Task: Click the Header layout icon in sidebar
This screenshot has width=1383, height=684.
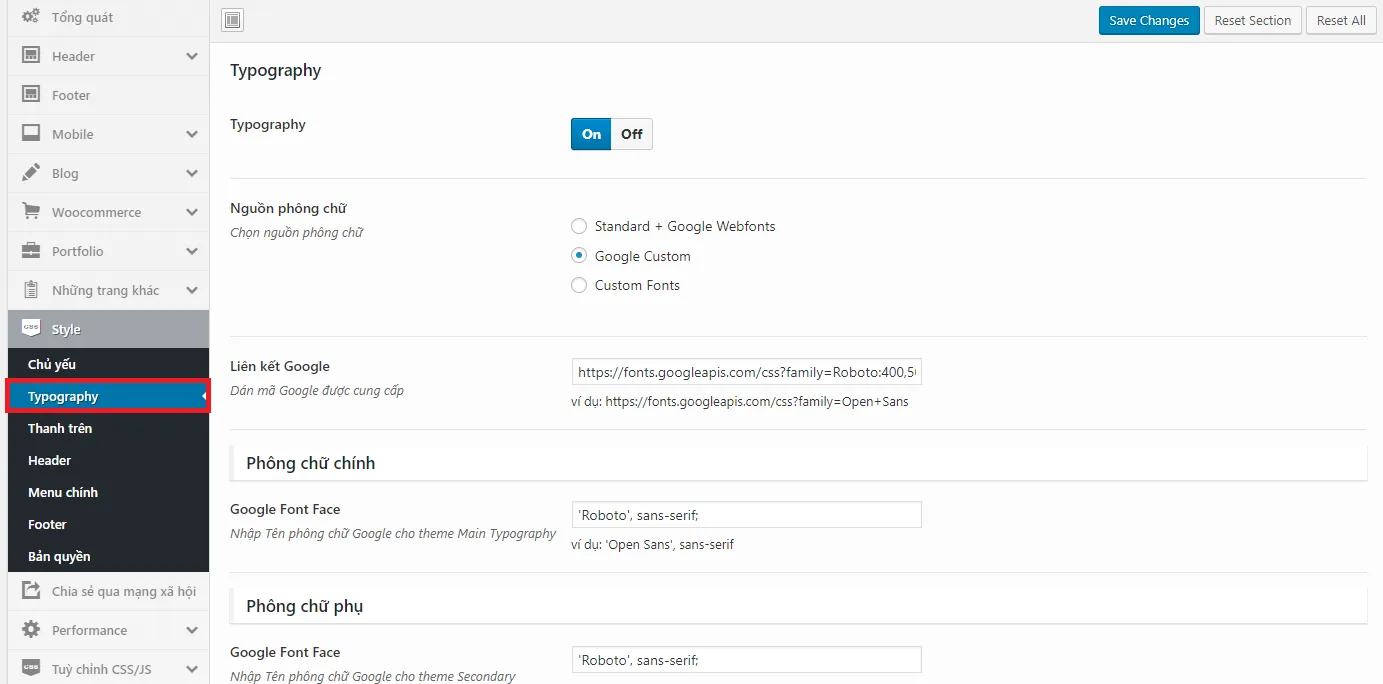Action: 31,56
